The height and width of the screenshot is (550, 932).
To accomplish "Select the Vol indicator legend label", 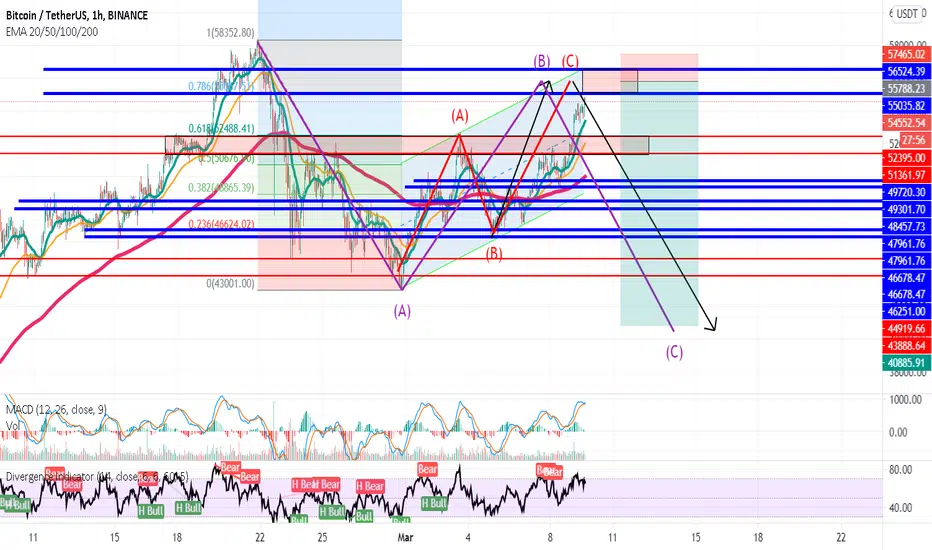I will click(12, 426).
